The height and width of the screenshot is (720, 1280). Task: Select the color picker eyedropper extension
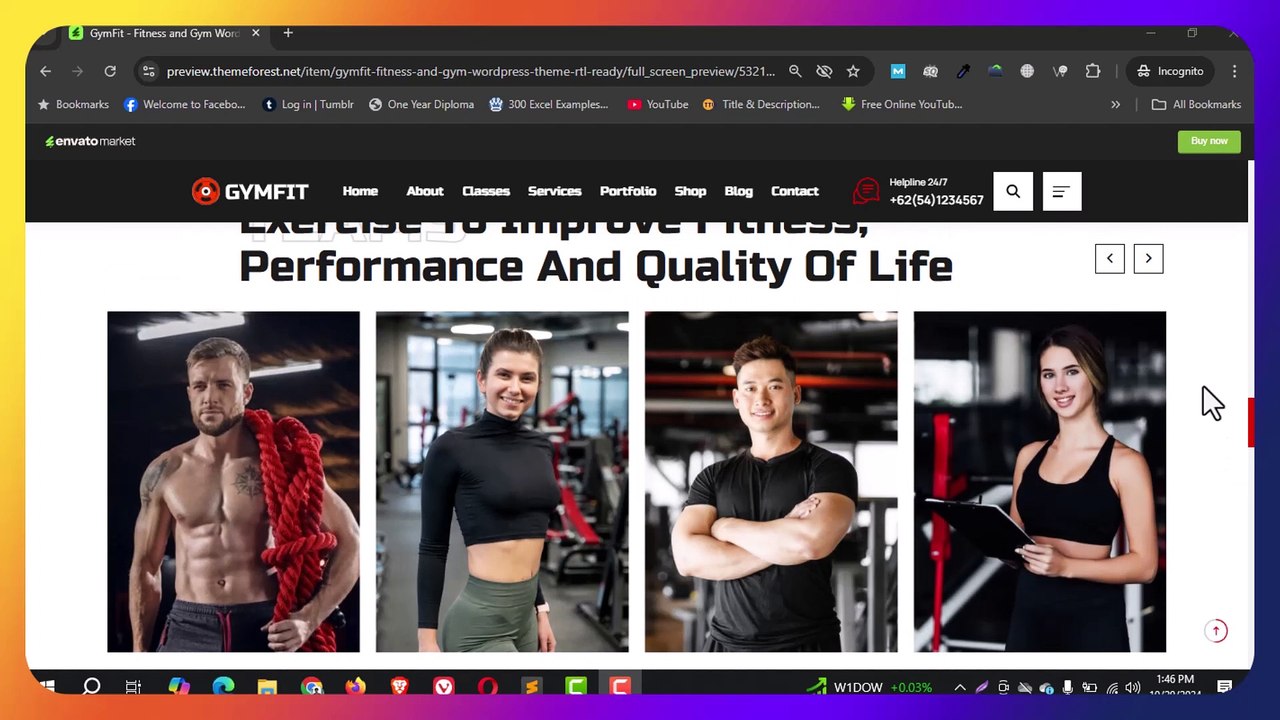point(963,71)
